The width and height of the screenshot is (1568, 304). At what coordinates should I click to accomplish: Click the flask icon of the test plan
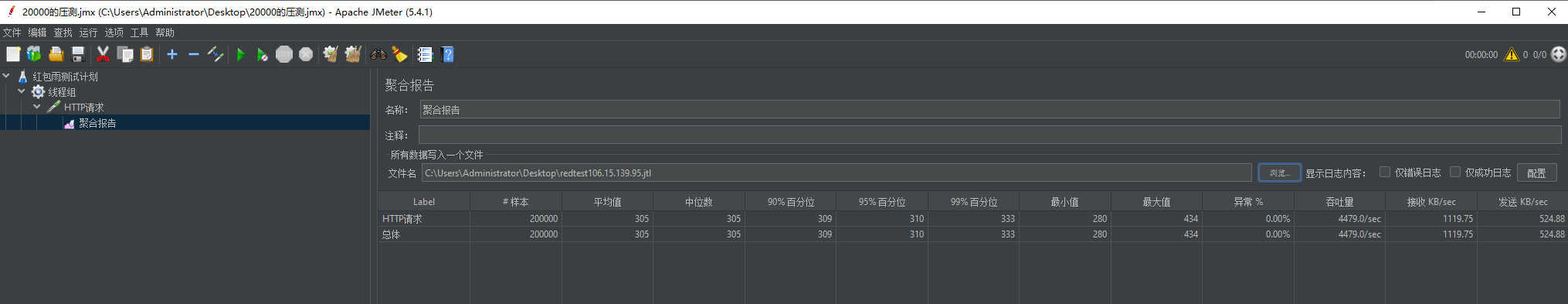pyautogui.click(x=22, y=77)
